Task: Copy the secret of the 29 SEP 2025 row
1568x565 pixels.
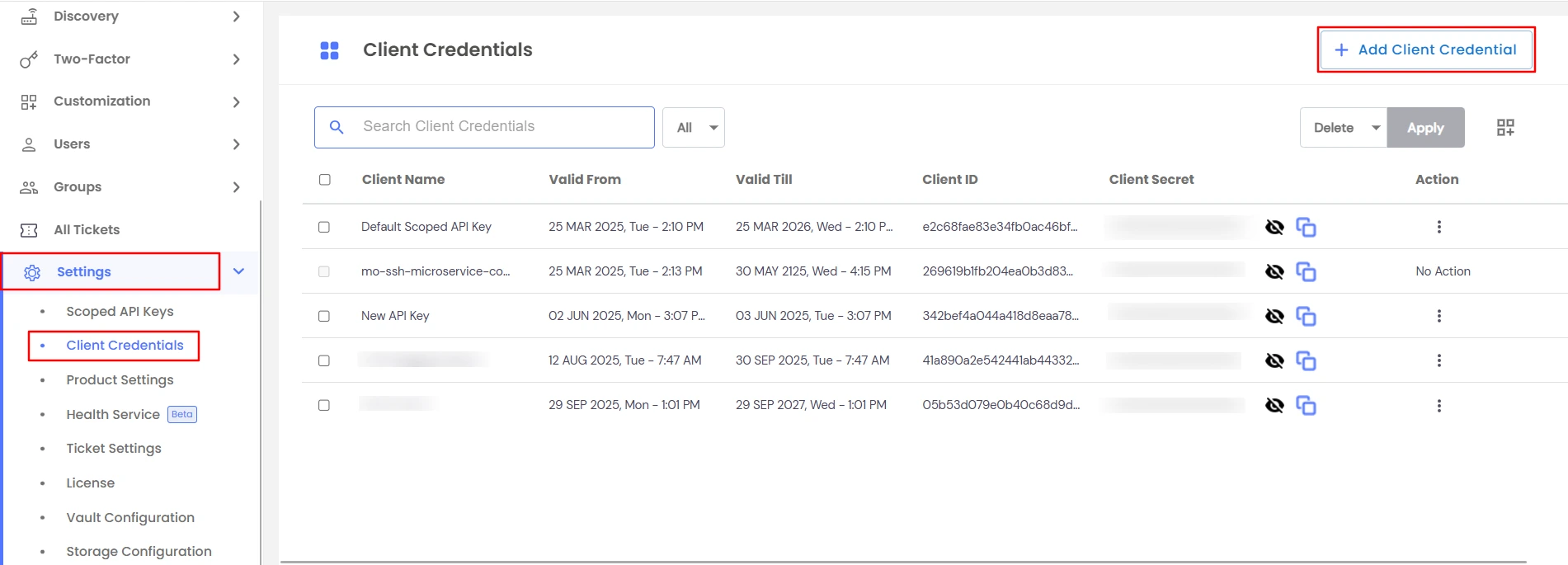Action: pos(1306,405)
